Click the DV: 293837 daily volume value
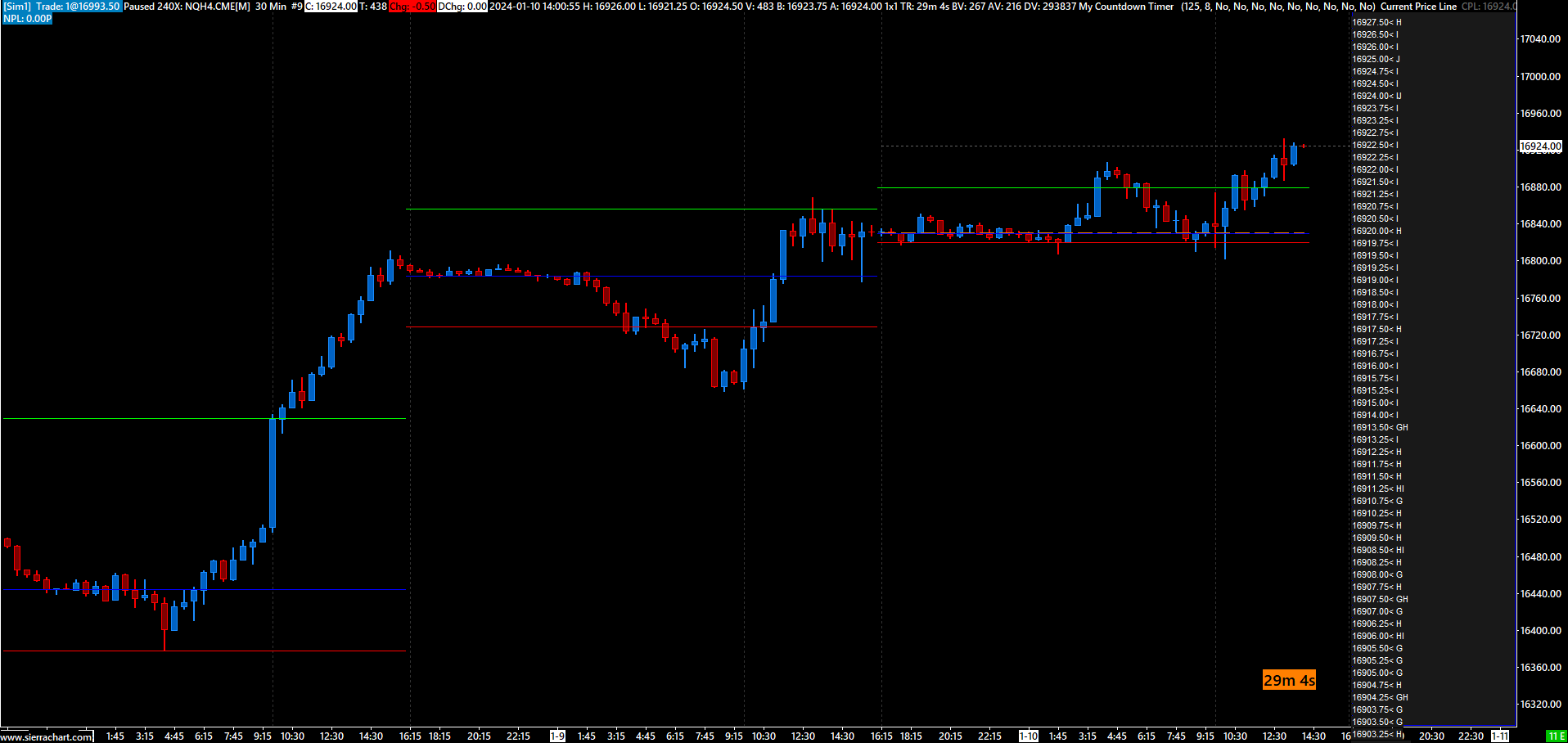The image size is (1568, 743). click(1050, 7)
